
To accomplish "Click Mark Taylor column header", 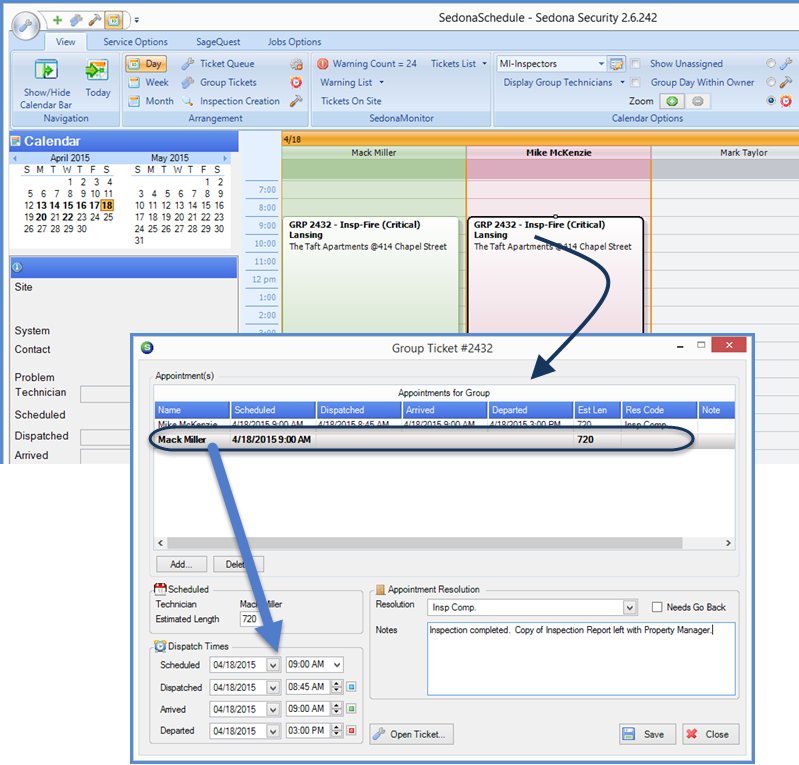I will click(x=743, y=152).
